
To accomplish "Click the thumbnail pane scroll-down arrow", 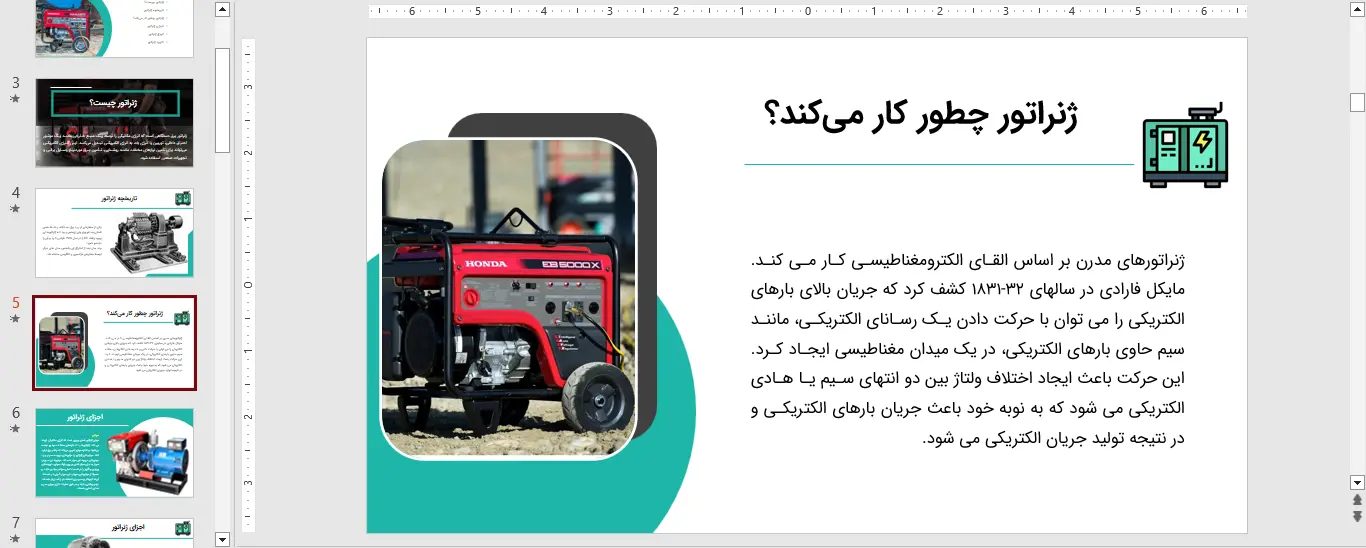I will pyautogui.click(x=222, y=540).
